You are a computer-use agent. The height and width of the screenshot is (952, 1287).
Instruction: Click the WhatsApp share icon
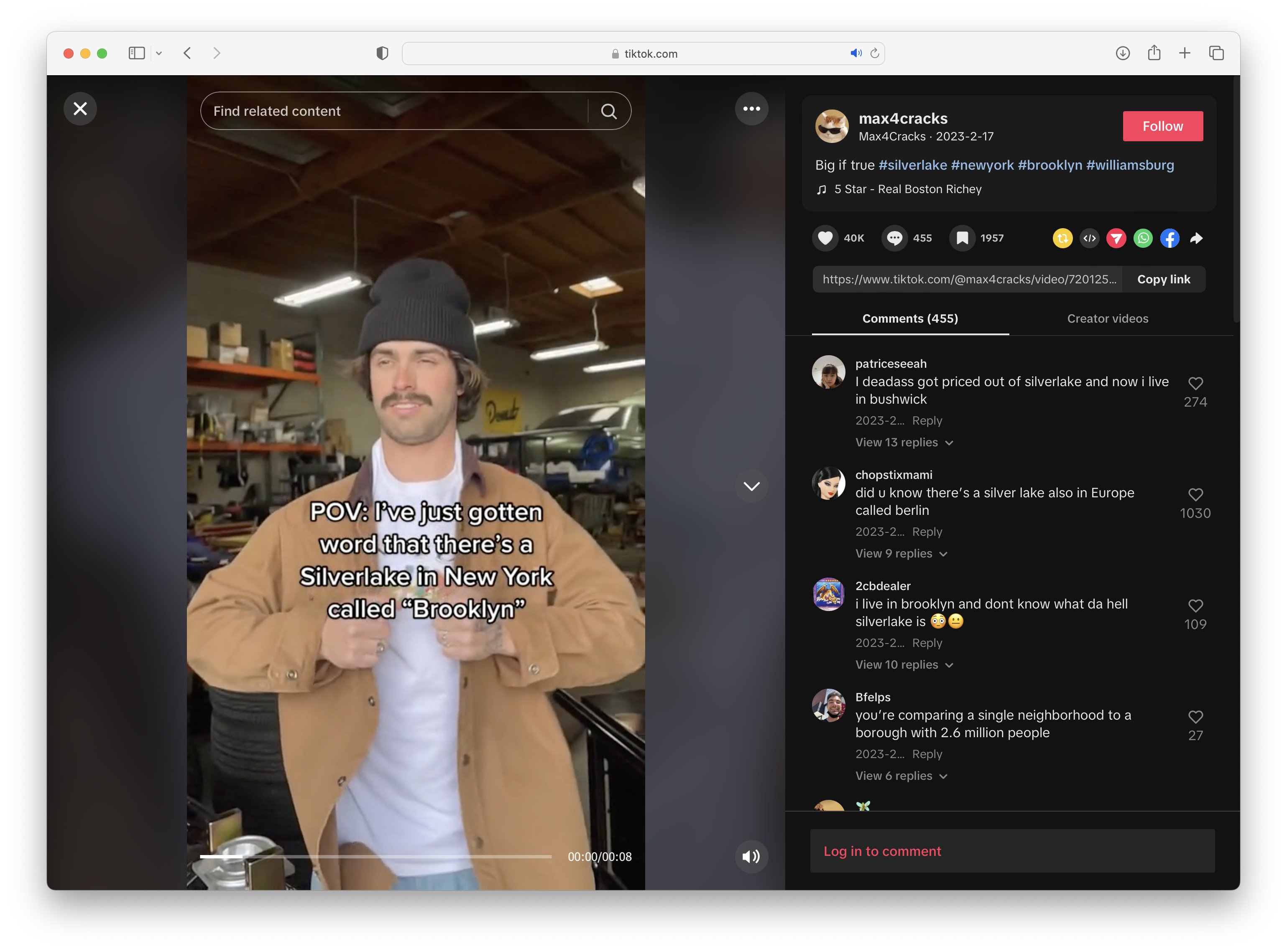coord(1142,238)
